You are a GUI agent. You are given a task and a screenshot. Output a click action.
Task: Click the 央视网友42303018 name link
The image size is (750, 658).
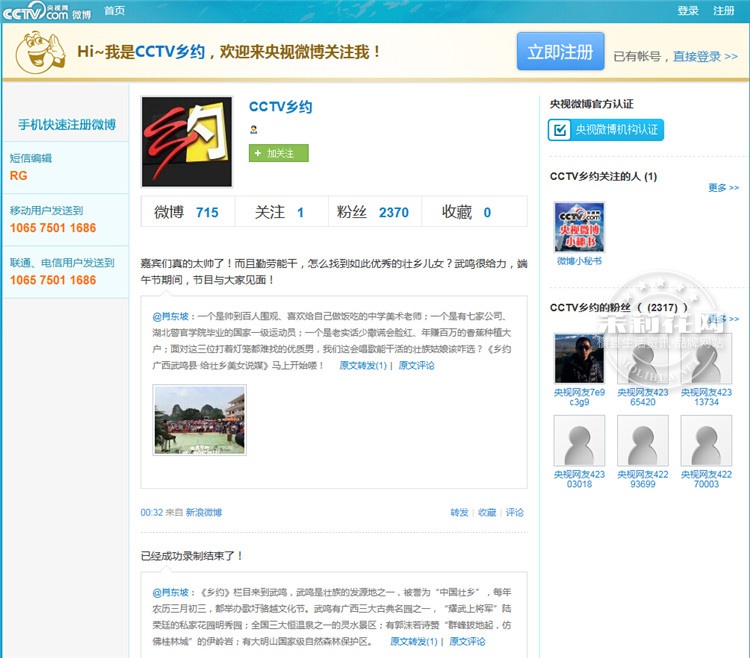pos(579,479)
